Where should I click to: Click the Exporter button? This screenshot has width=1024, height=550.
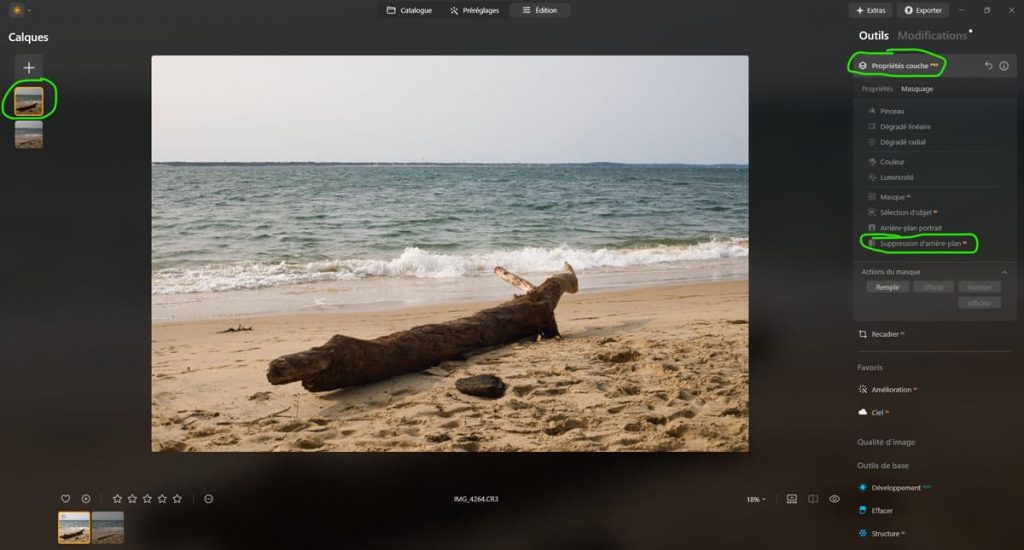922,10
